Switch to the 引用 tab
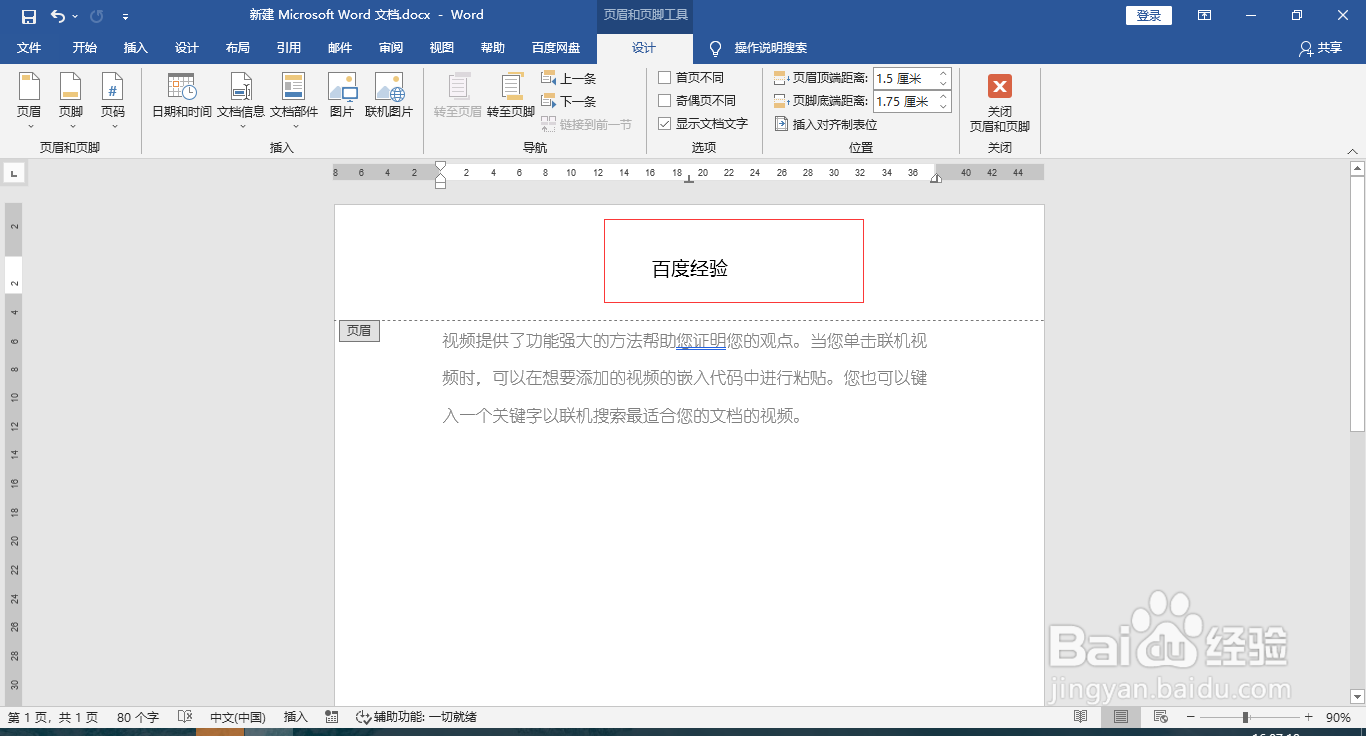The height and width of the screenshot is (736, 1366). (x=289, y=48)
